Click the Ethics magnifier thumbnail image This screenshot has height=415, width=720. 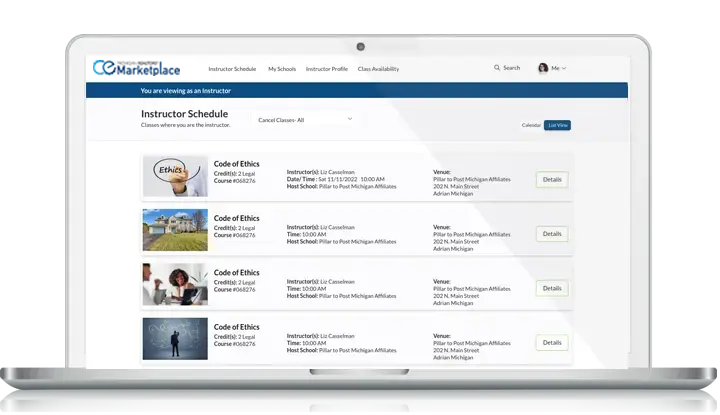click(x=175, y=176)
